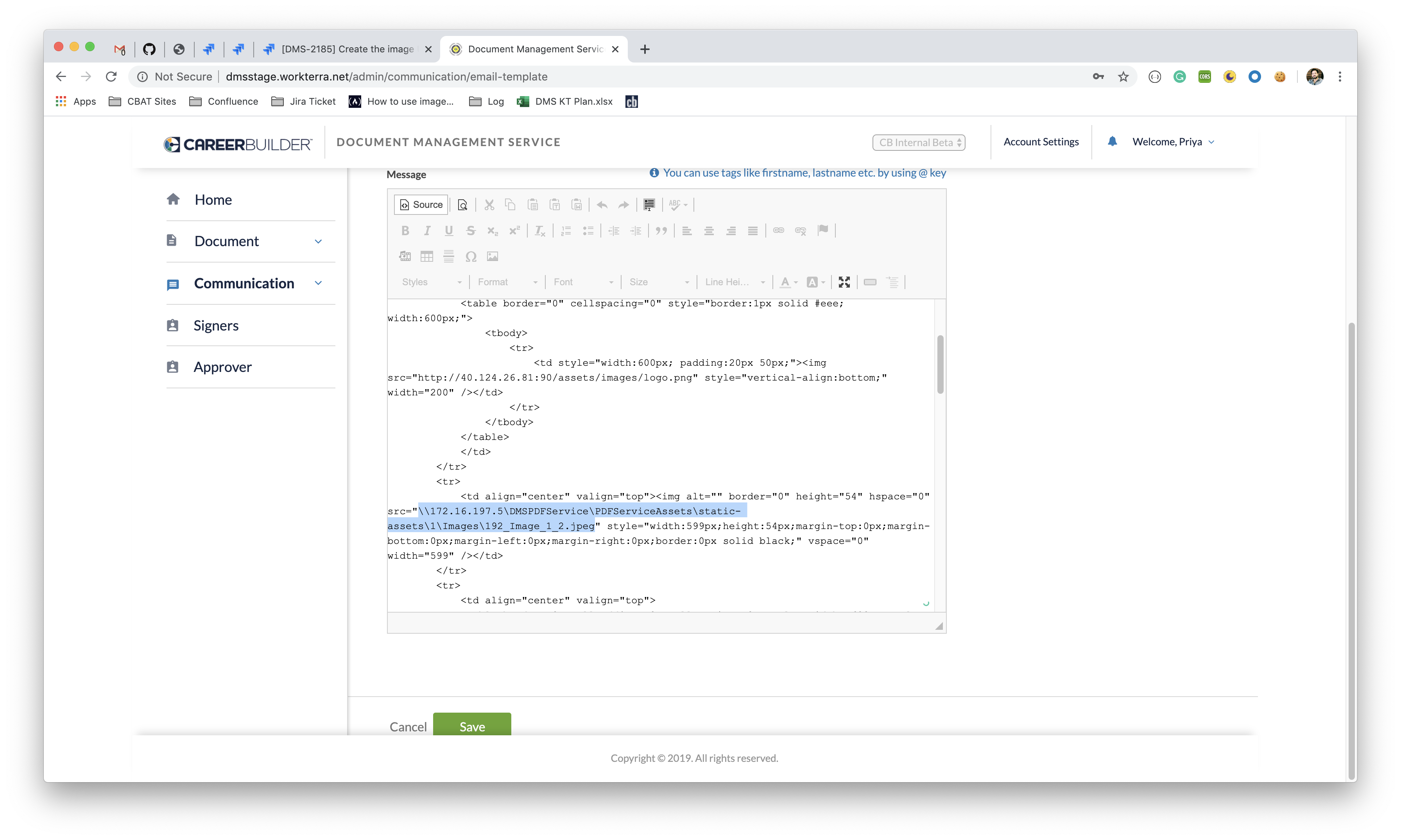Click the Decrease Indent icon
The width and height of the screenshot is (1401, 840).
click(x=614, y=231)
